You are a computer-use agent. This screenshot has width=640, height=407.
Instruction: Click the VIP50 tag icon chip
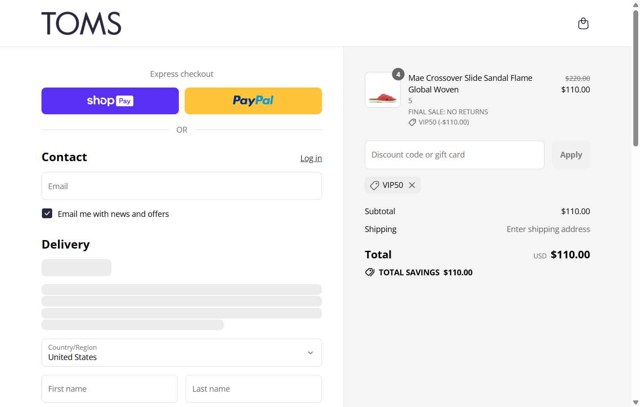(x=392, y=185)
